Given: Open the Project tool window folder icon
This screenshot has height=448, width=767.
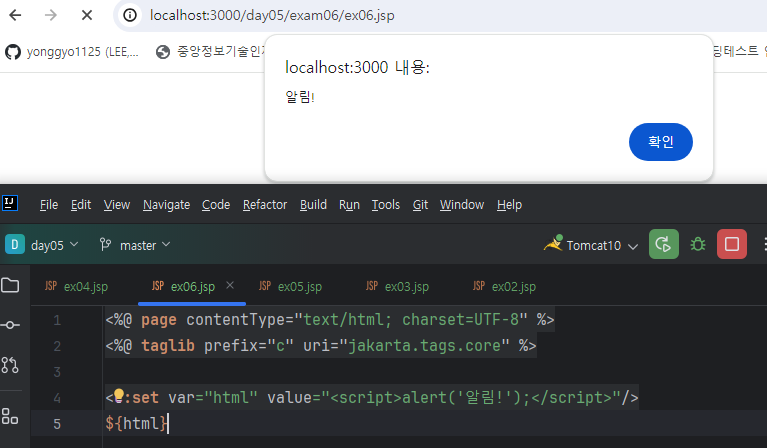Looking at the screenshot, I should tap(10, 285).
